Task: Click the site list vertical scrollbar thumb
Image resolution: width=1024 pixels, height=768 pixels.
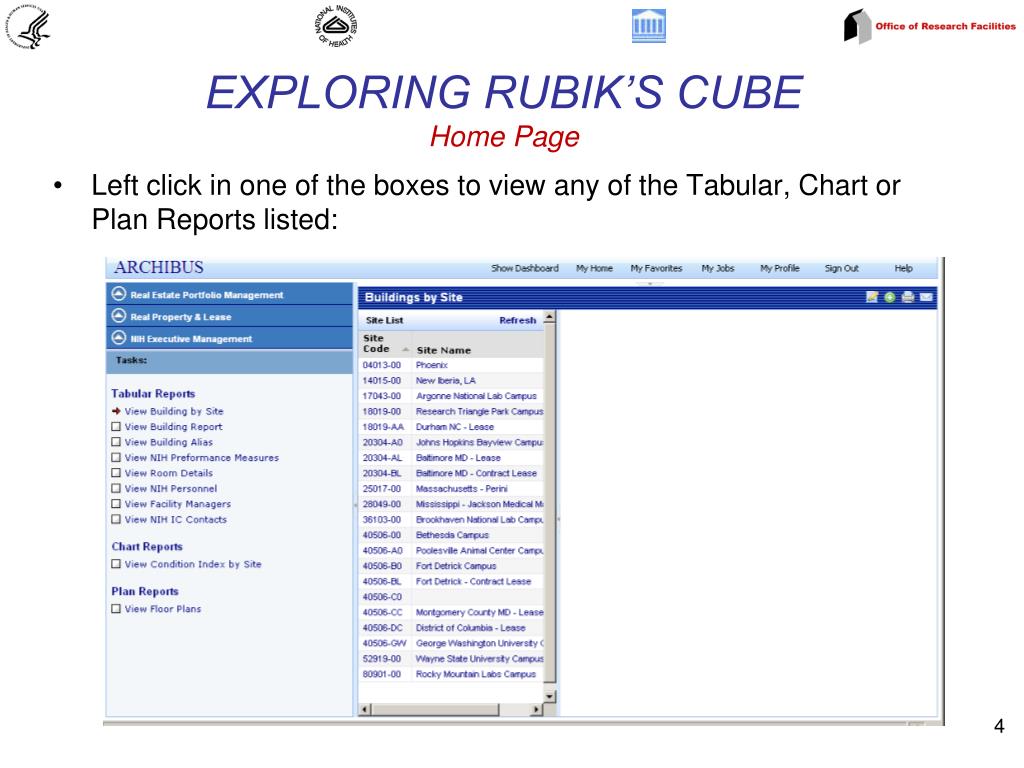Action: 549,503
